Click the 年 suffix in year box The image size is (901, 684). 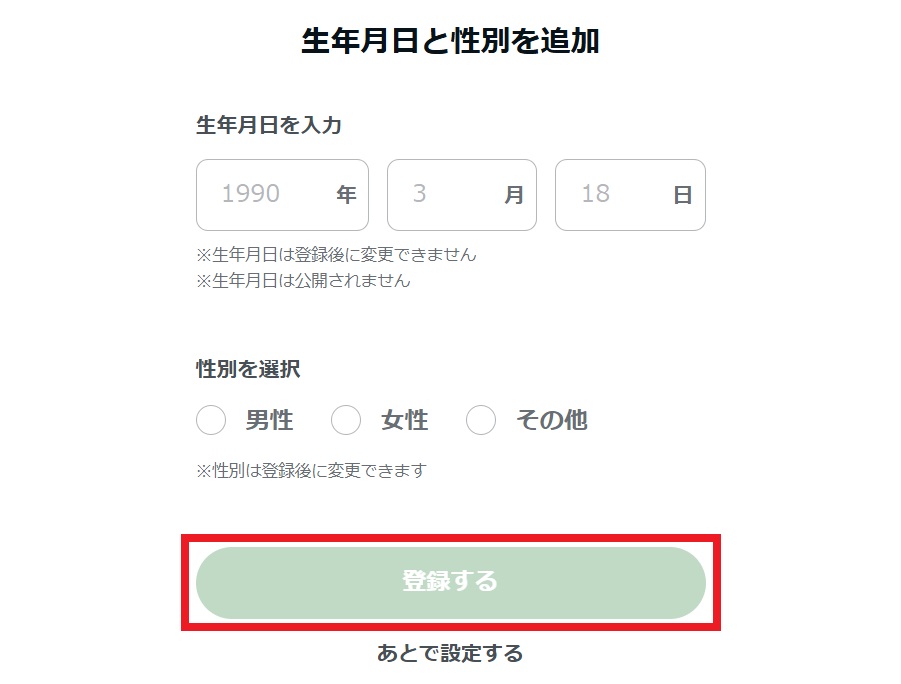(346, 195)
